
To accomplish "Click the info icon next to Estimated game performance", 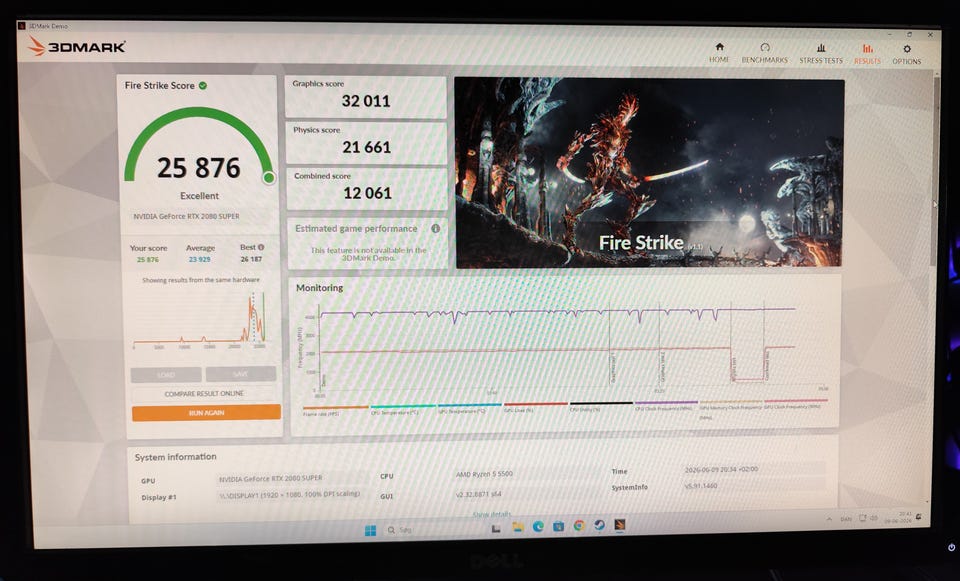I will coord(435,228).
